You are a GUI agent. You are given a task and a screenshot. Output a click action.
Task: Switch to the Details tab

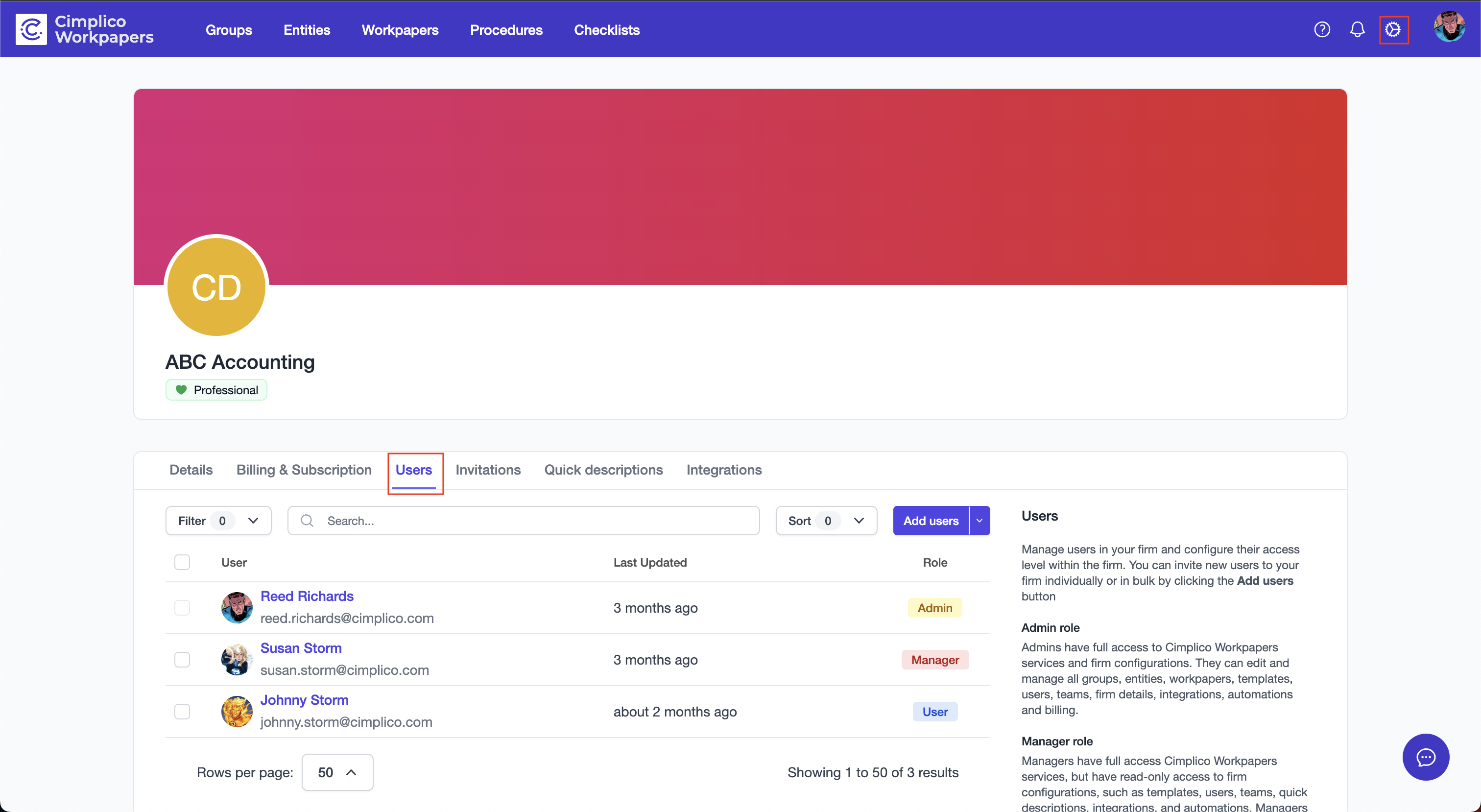point(191,470)
